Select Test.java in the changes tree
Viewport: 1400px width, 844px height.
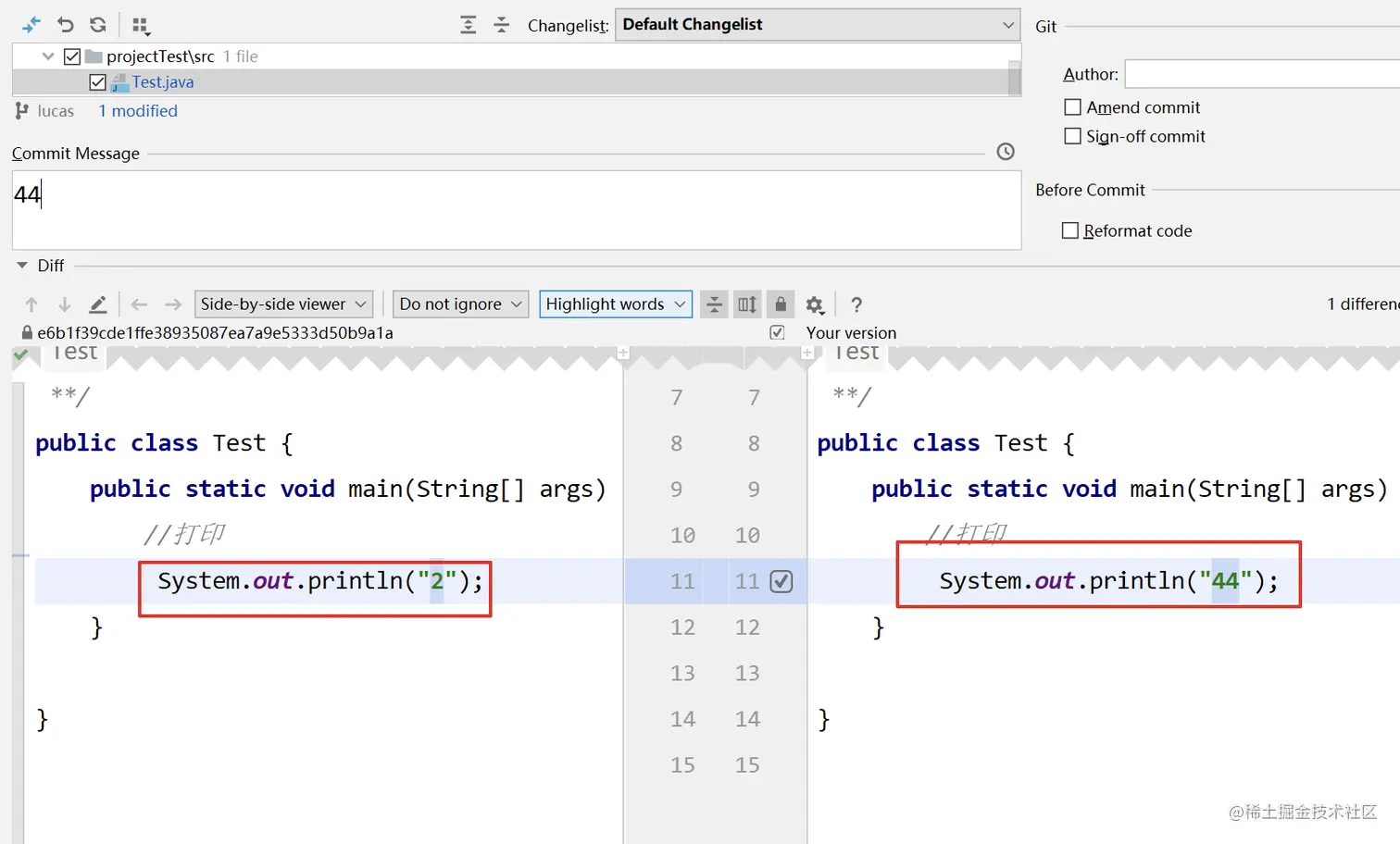pyautogui.click(x=163, y=82)
